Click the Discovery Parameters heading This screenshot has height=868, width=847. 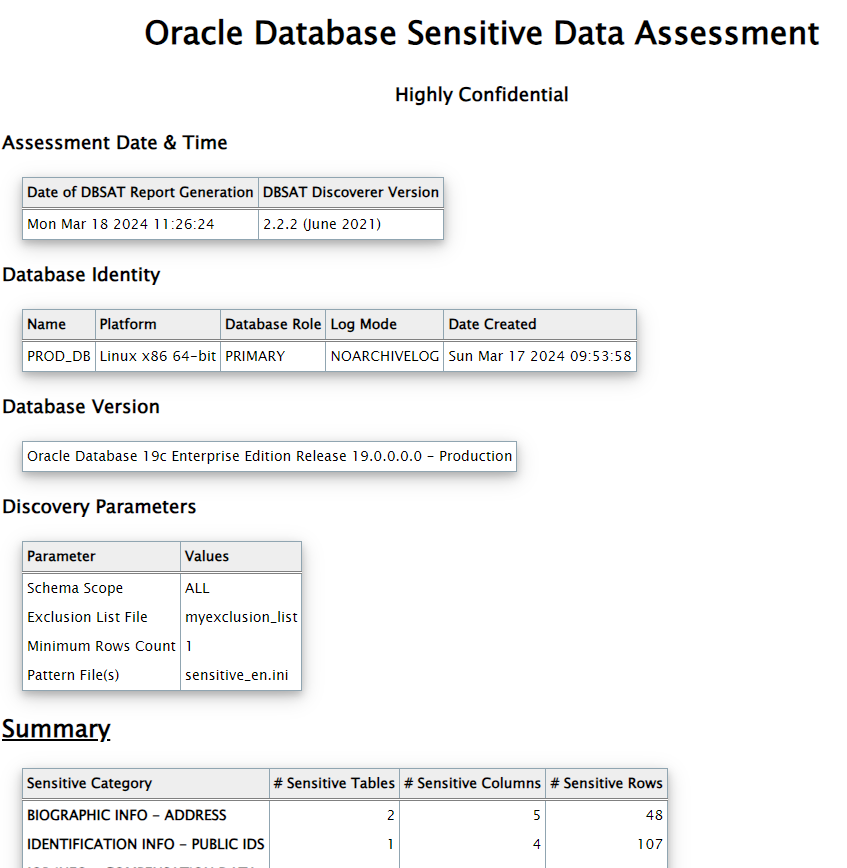click(x=102, y=506)
